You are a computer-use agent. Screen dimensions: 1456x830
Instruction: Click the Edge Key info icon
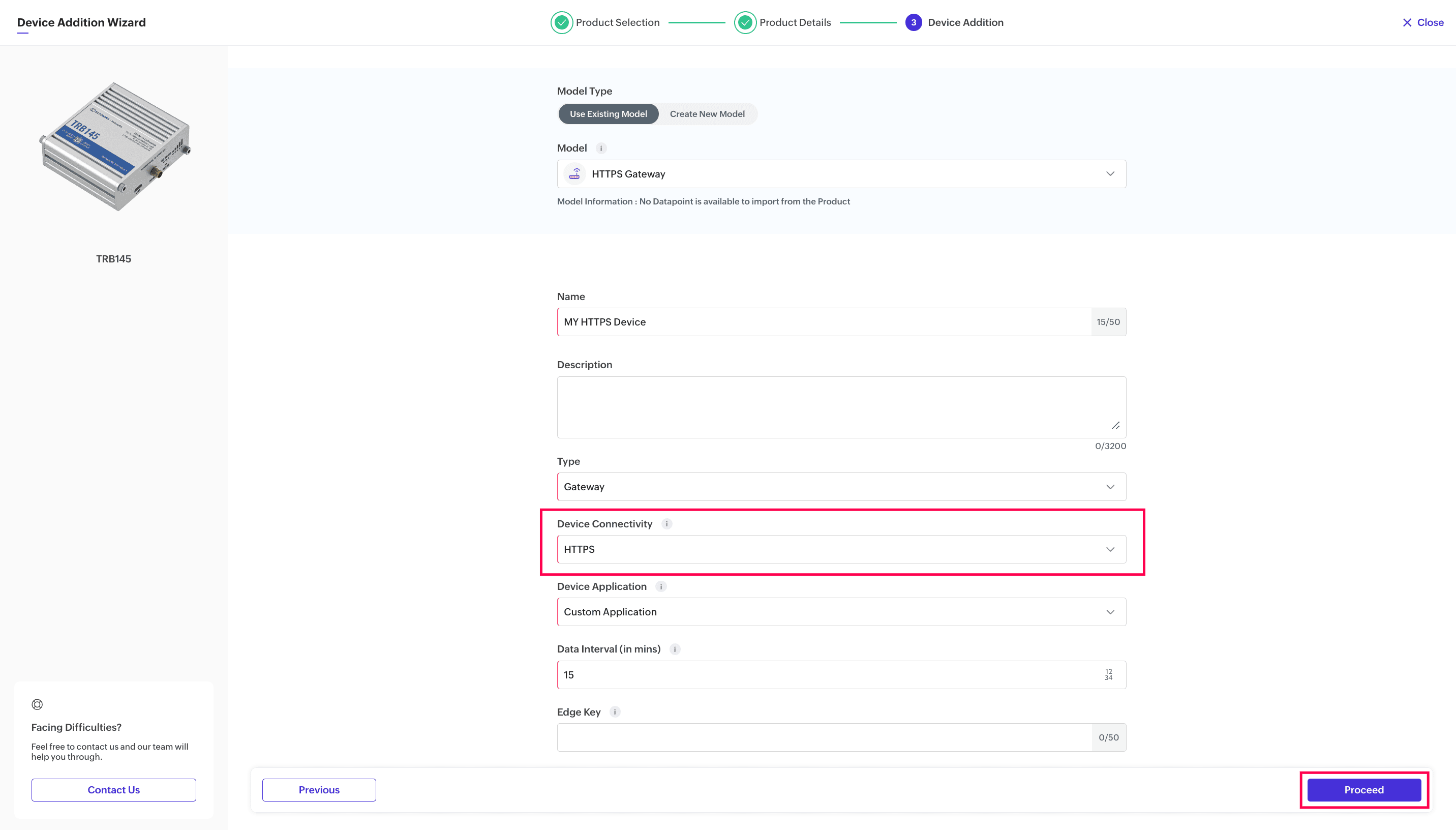615,712
